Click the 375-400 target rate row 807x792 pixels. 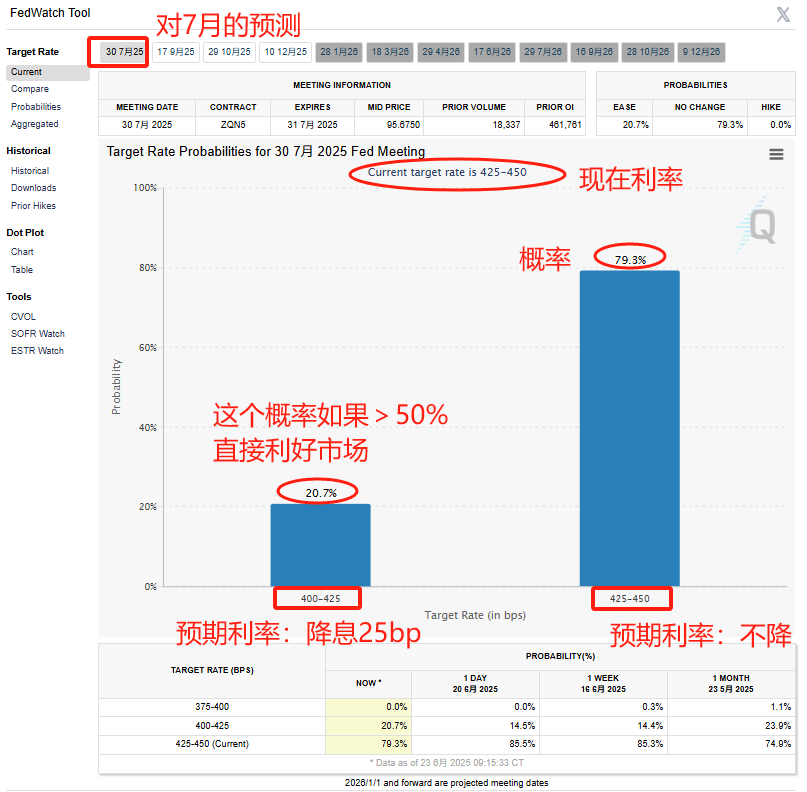pyautogui.click(x=447, y=707)
